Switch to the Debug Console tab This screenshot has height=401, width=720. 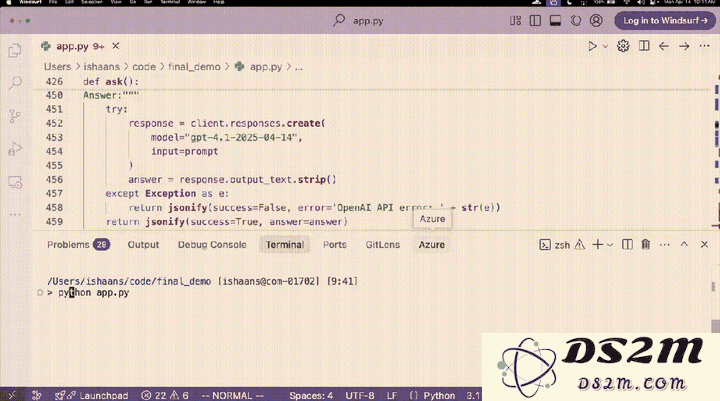[212, 245]
